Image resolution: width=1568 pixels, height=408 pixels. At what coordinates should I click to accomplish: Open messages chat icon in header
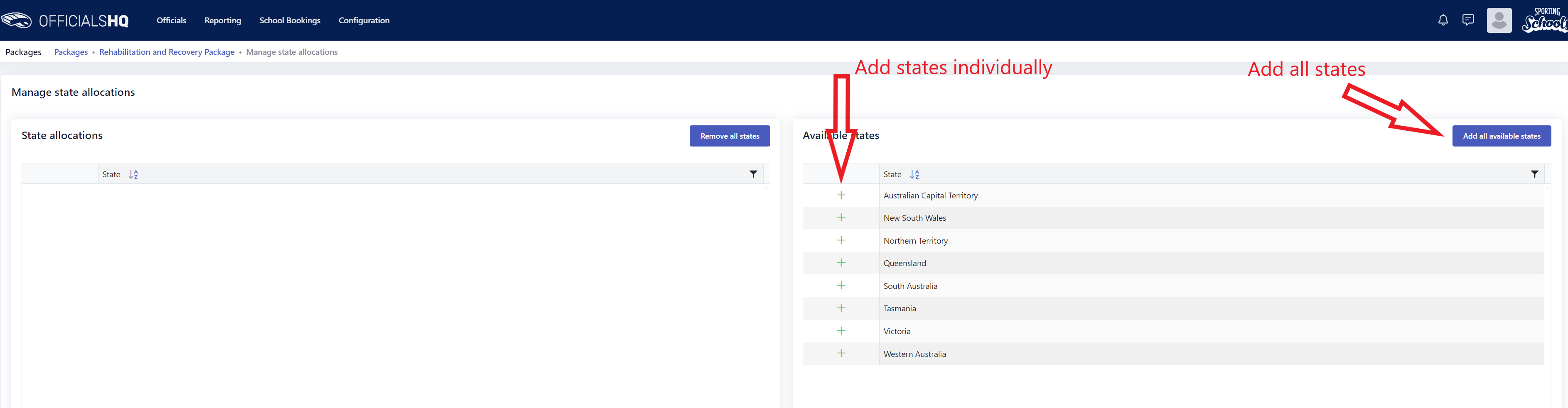1468,20
